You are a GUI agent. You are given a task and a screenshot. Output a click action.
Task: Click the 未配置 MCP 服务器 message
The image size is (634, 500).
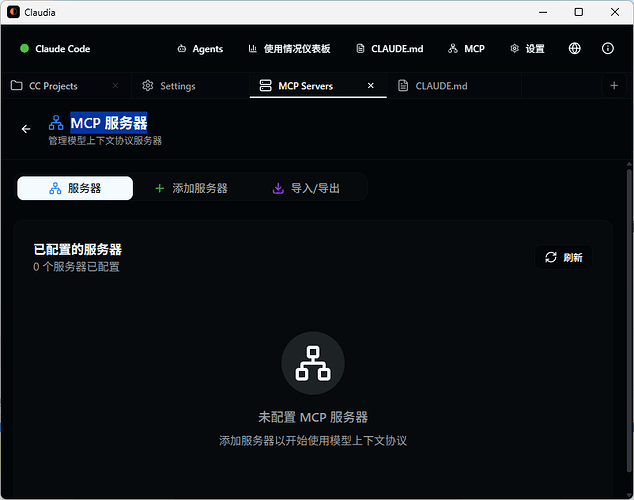[x=313, y=417]
